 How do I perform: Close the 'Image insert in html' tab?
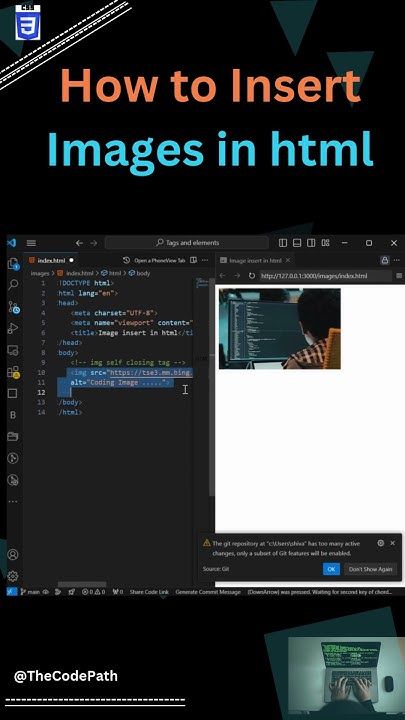(x=288, y=260)
